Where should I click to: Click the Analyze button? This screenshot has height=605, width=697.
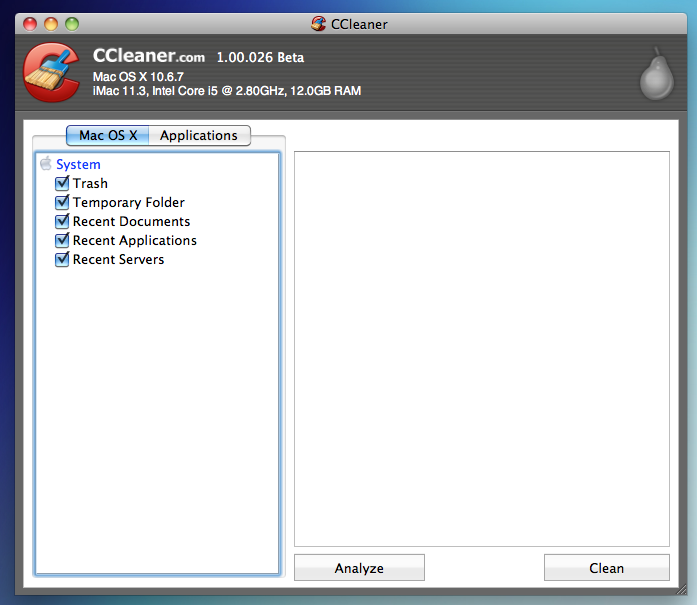click(x=359, y=568)
